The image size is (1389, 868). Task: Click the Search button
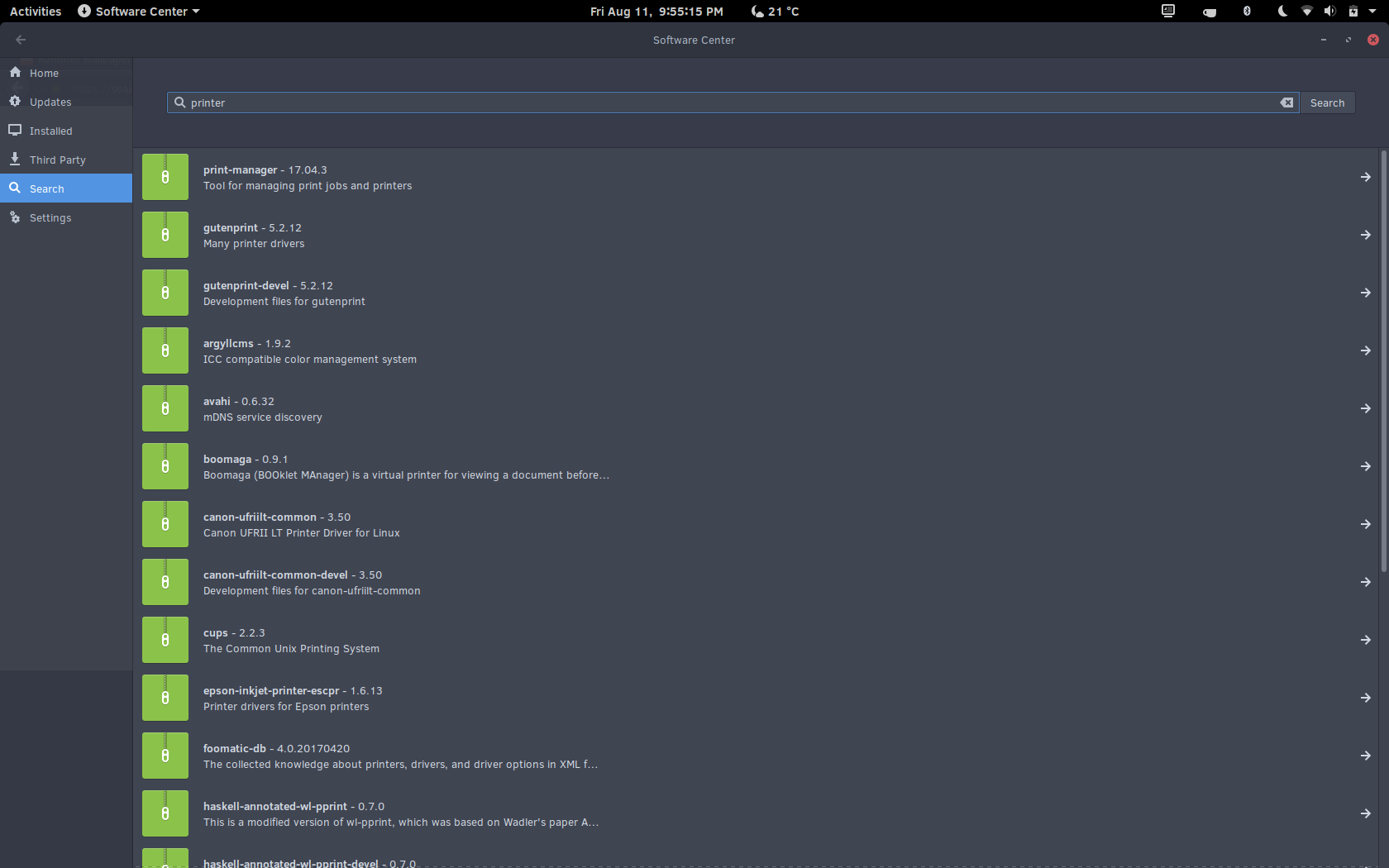pos(1327,103)
